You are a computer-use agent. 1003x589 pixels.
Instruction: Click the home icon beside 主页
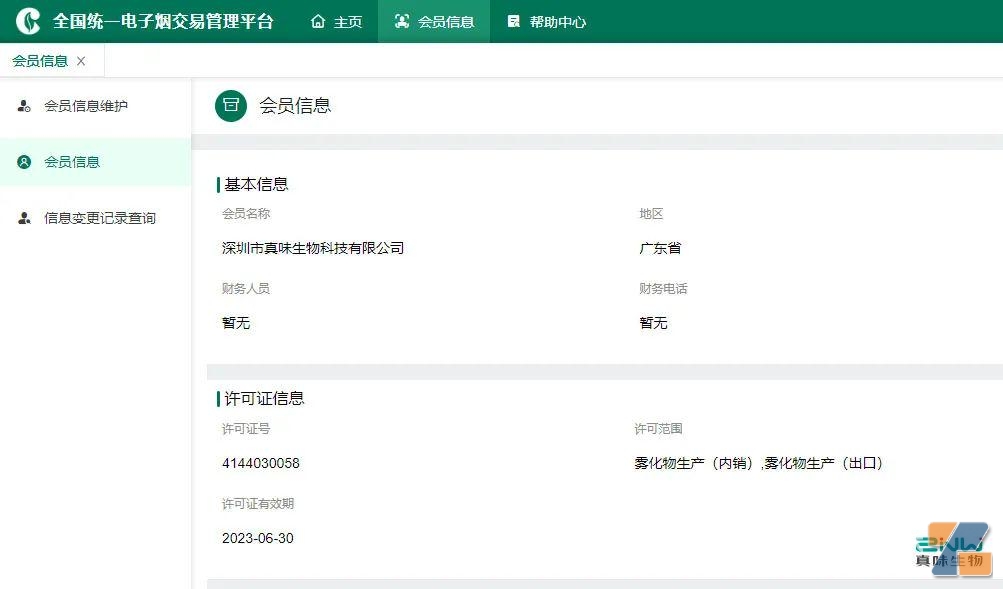[318, 21]
